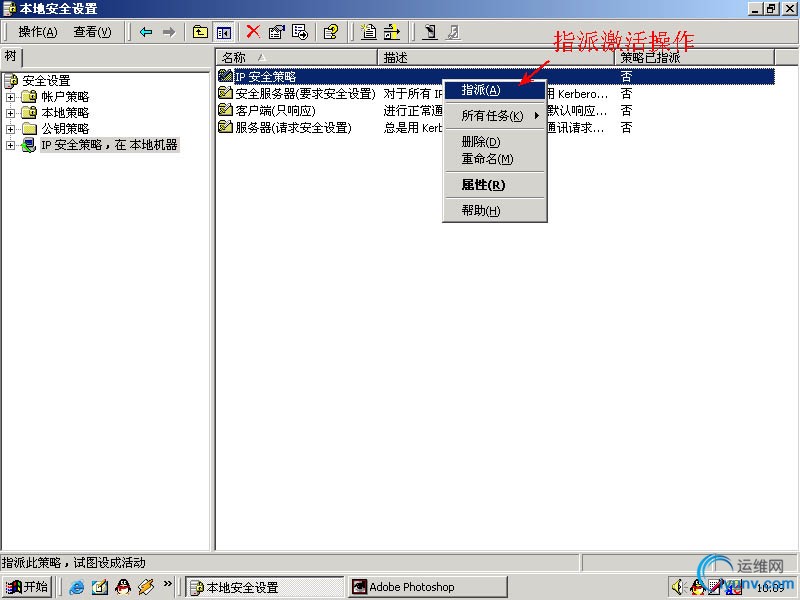Launch Internet Explorer from quick launch

[77, 587]
